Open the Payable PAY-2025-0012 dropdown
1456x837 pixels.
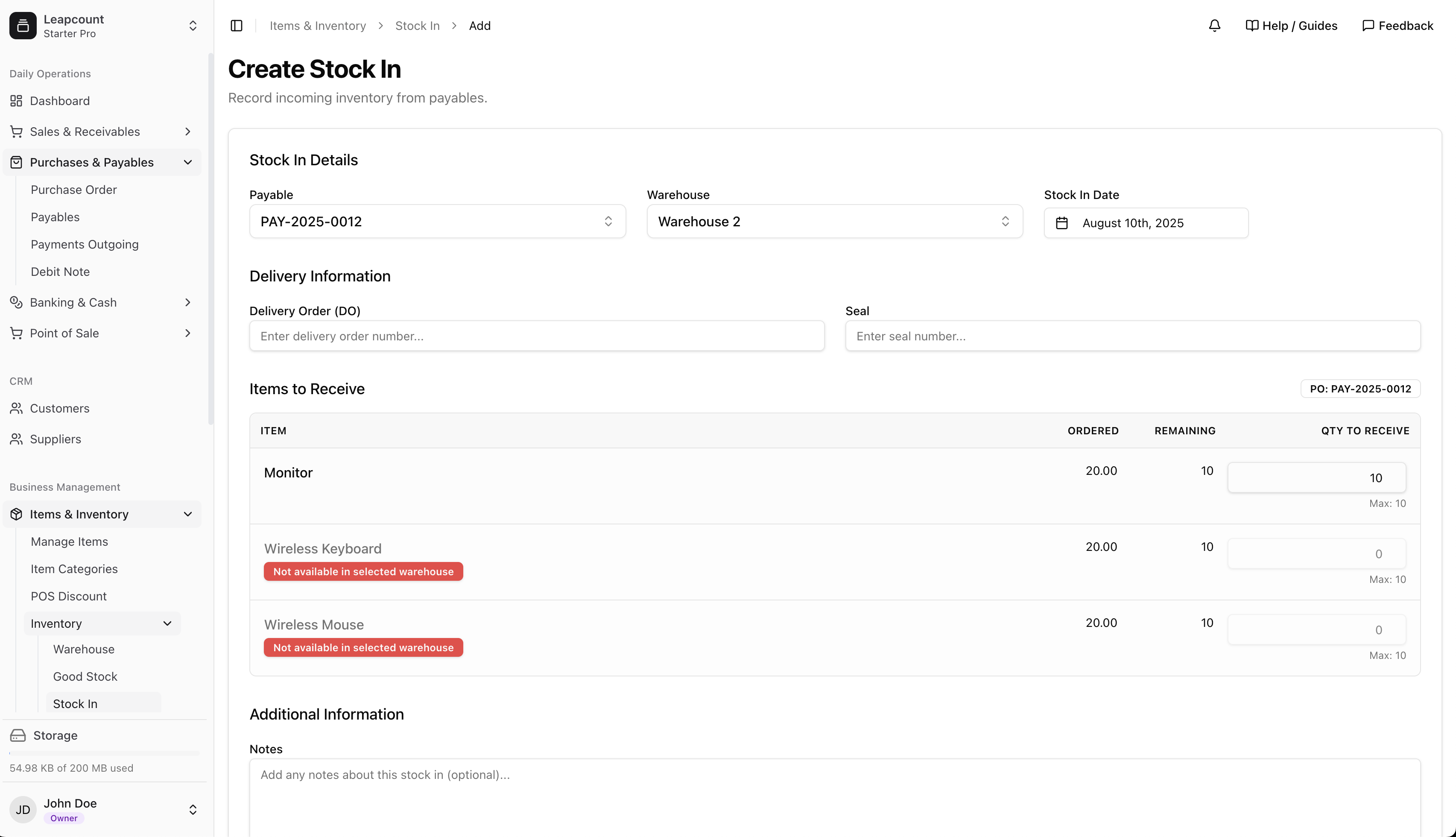(437, 221)
